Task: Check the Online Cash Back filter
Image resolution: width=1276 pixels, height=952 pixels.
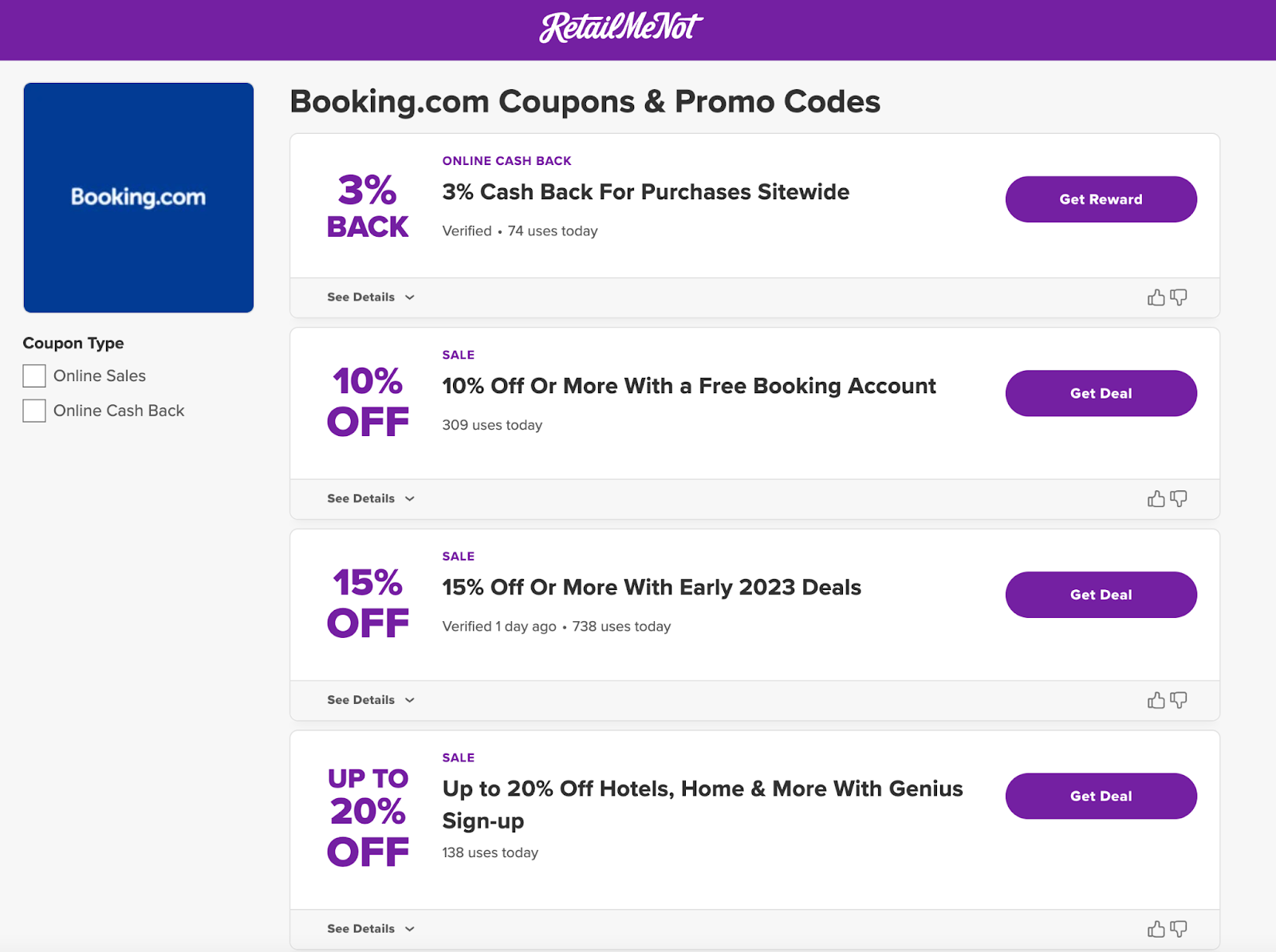Action: point(34,411)
